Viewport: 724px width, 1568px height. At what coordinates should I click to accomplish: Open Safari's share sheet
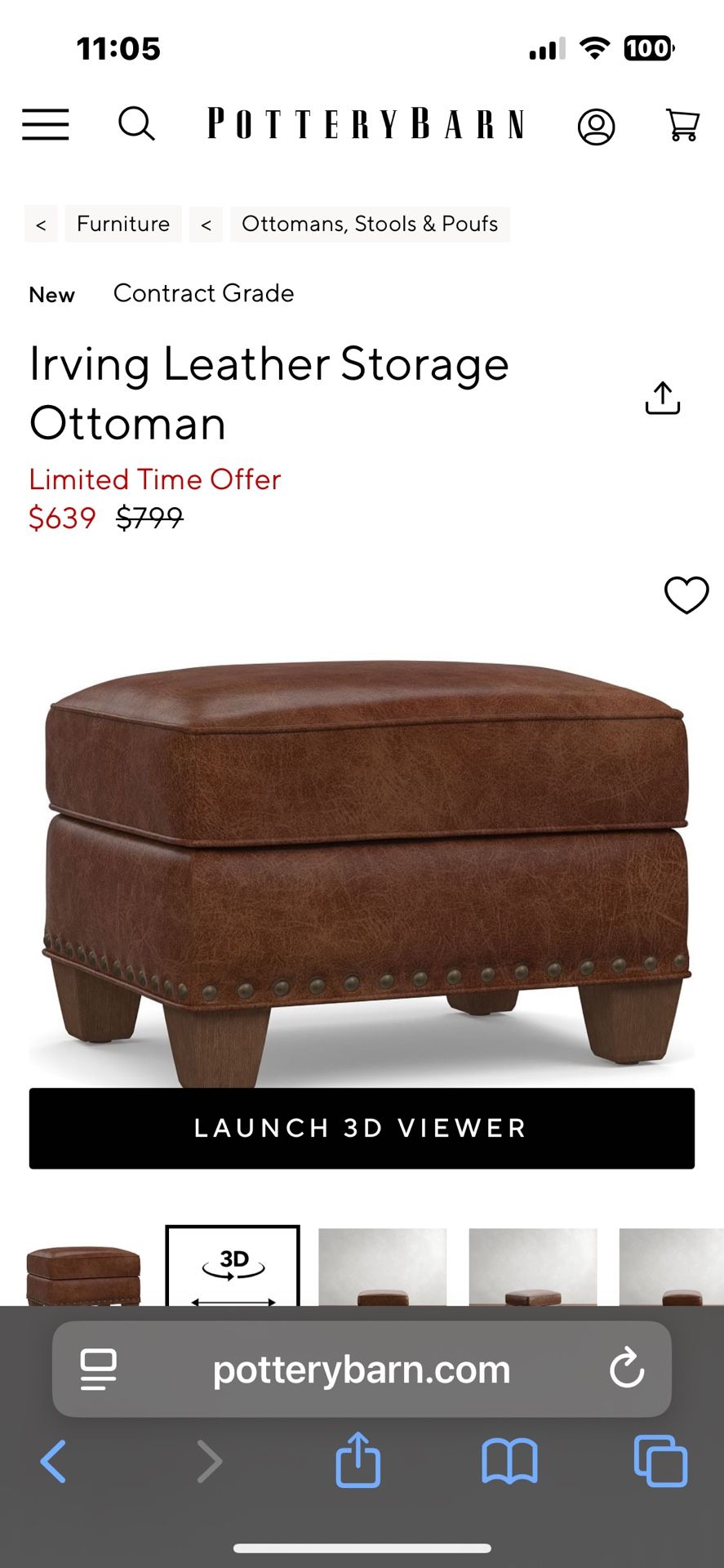tap(358, 1459)
